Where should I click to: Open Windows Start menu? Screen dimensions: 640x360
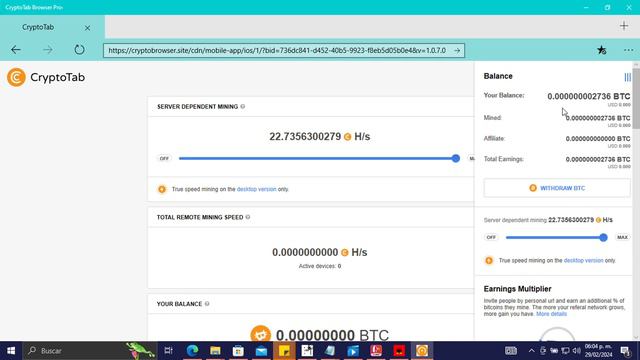[11, 351]
